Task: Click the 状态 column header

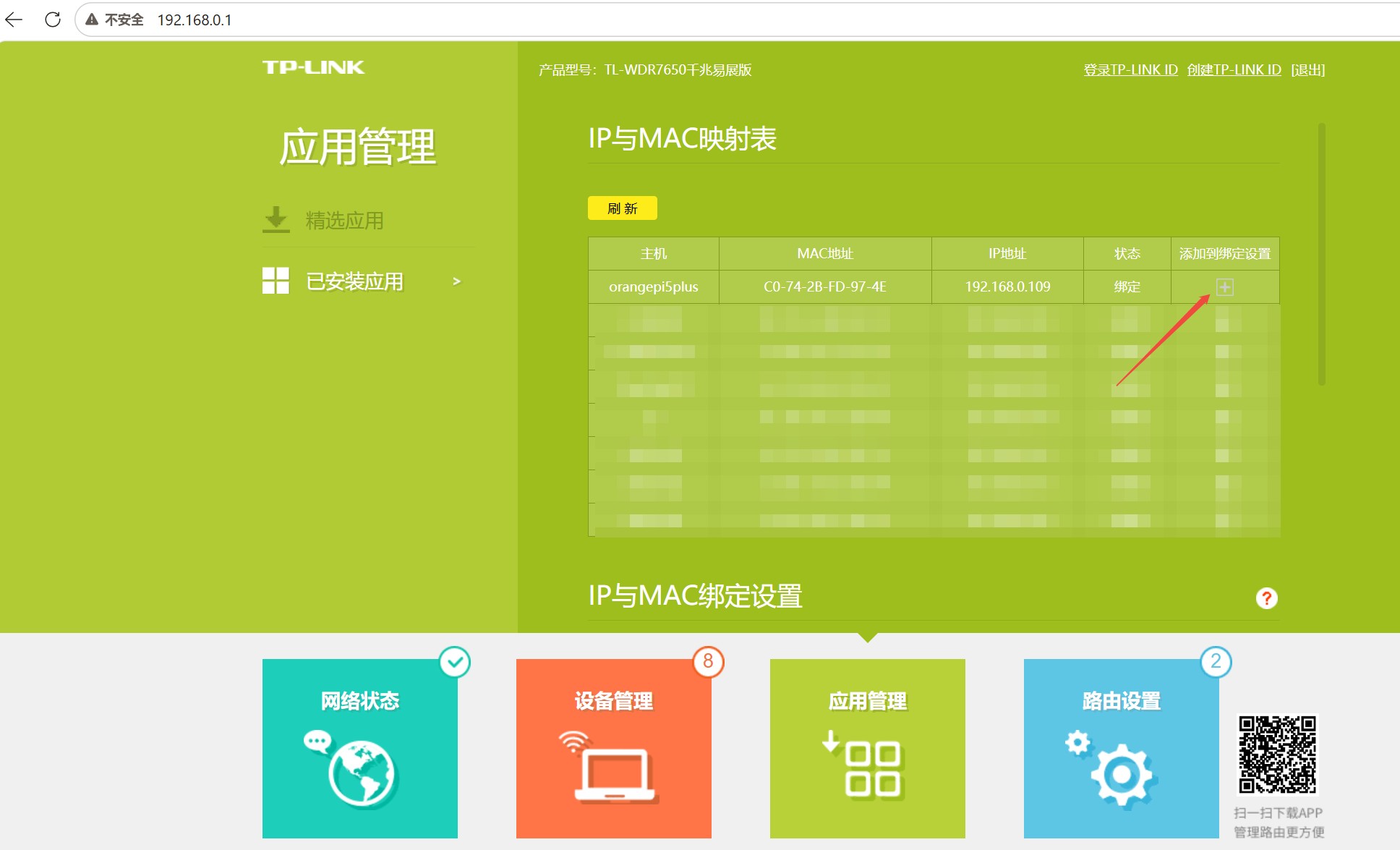Action: click(1127, 254)
